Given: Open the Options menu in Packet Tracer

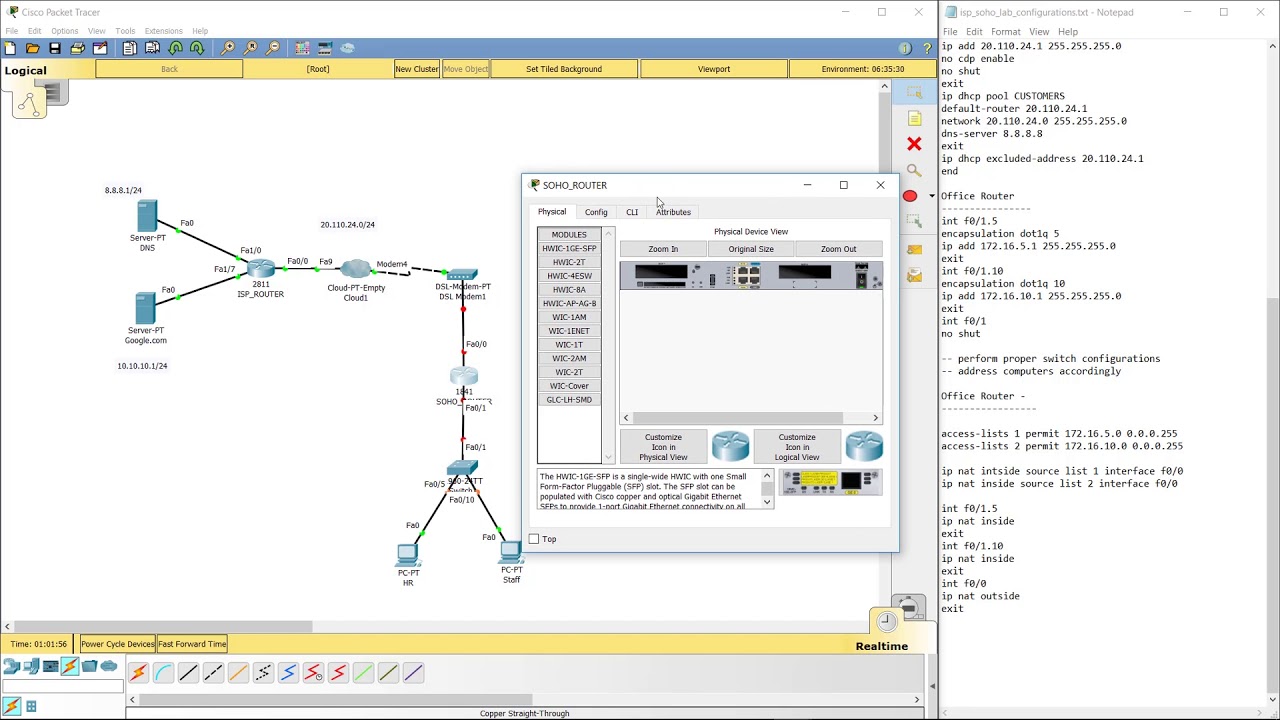Looking at the screenshot, I should 65,31.
